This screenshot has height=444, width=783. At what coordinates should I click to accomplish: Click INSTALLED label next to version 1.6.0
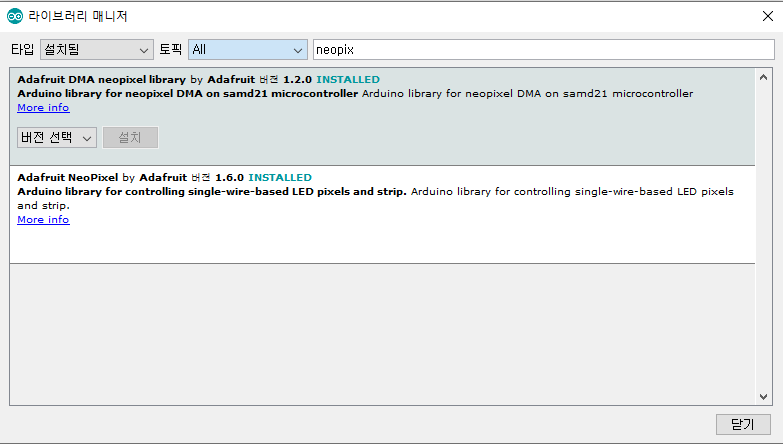pos(280,177)
